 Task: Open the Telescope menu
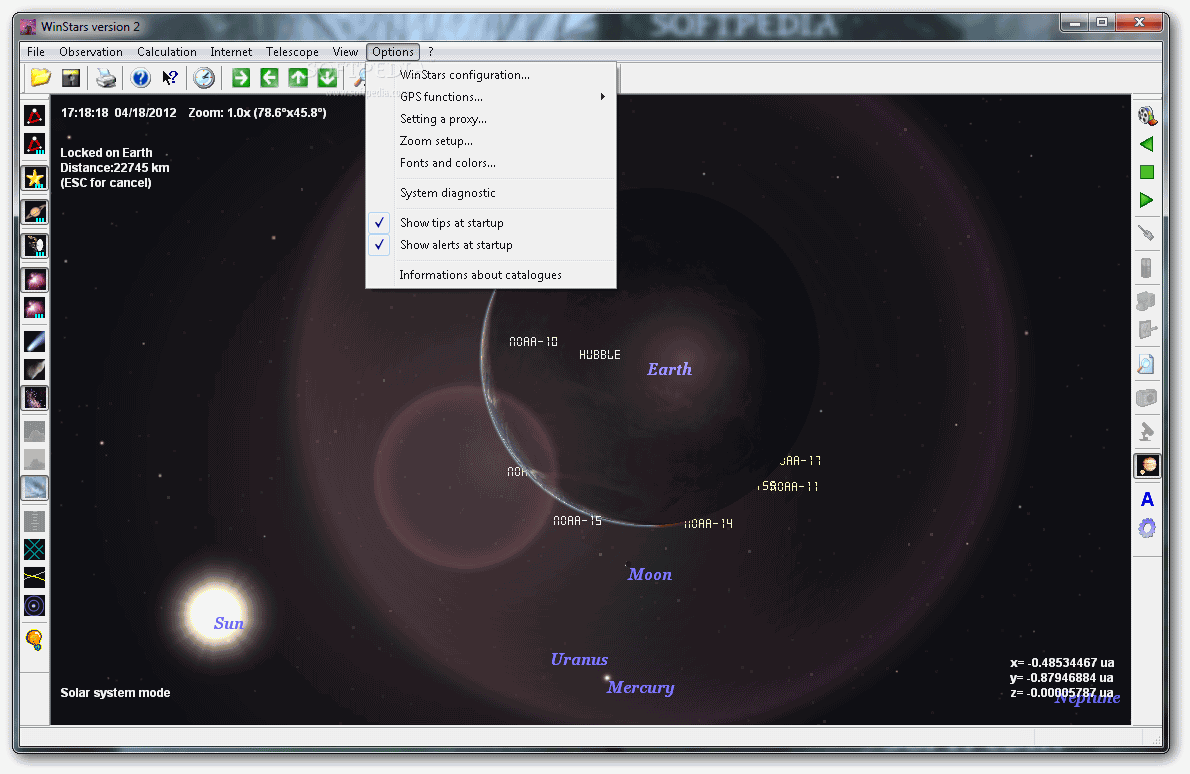click(x=292, y=52)
